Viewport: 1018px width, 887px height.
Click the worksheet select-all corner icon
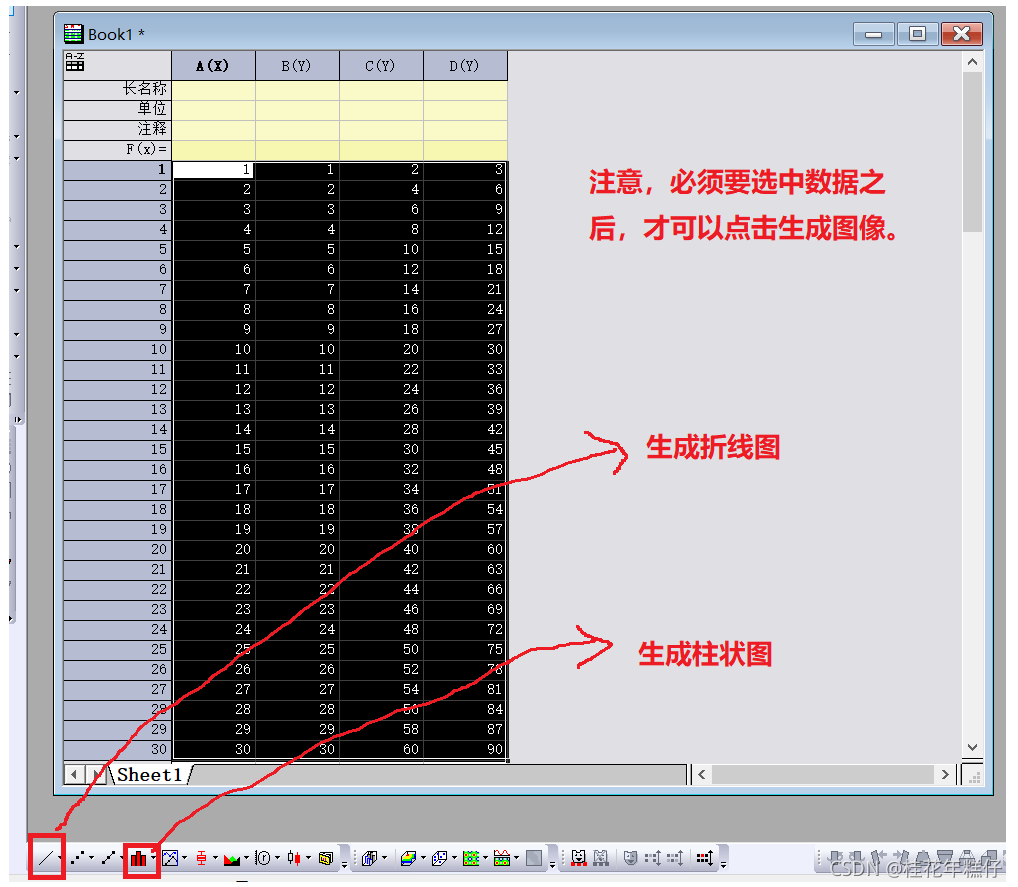pyautogui.click(x=75, y=61)
